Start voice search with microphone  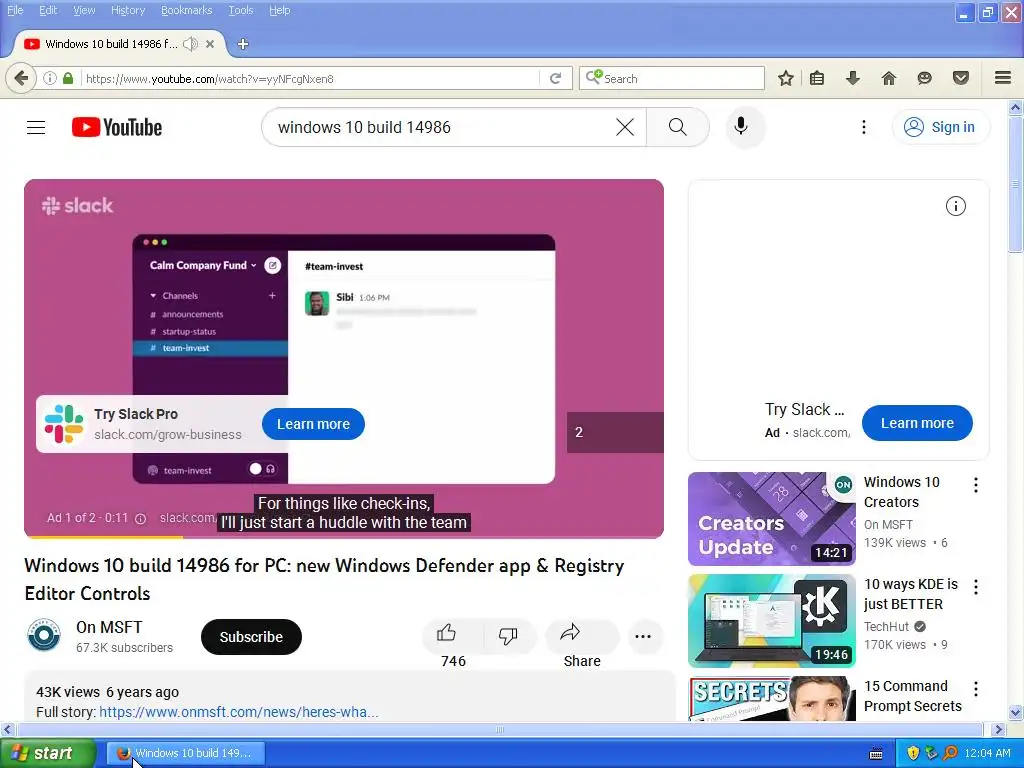coord(741,126)
